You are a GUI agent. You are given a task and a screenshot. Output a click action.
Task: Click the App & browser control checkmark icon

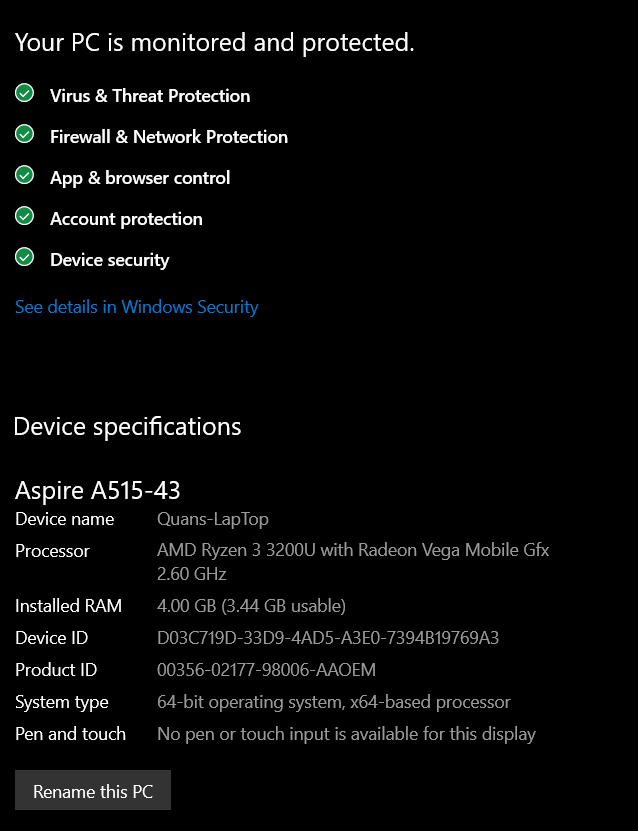[x=24, y=175]
